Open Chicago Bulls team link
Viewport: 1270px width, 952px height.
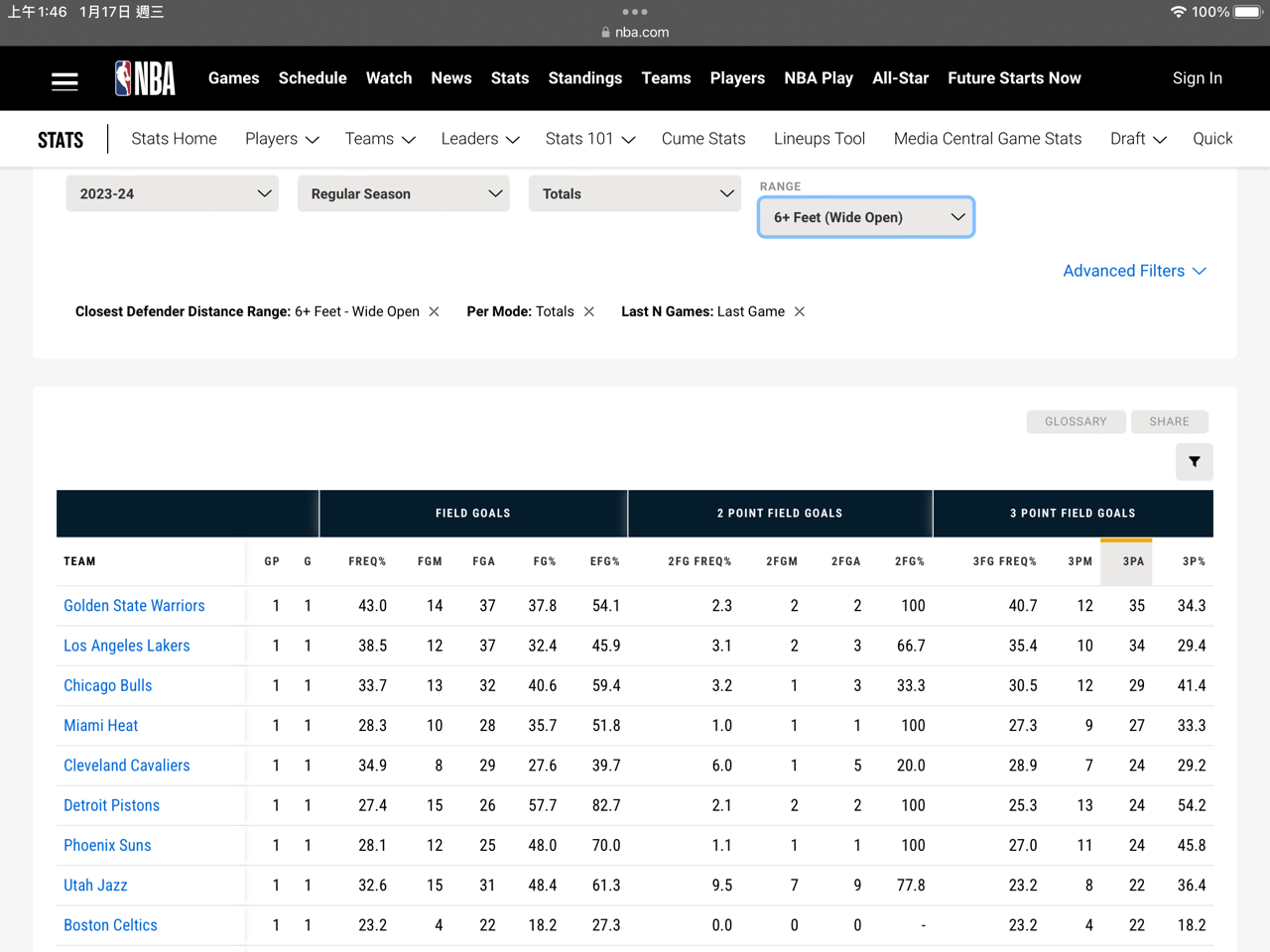tap(107, 685)
